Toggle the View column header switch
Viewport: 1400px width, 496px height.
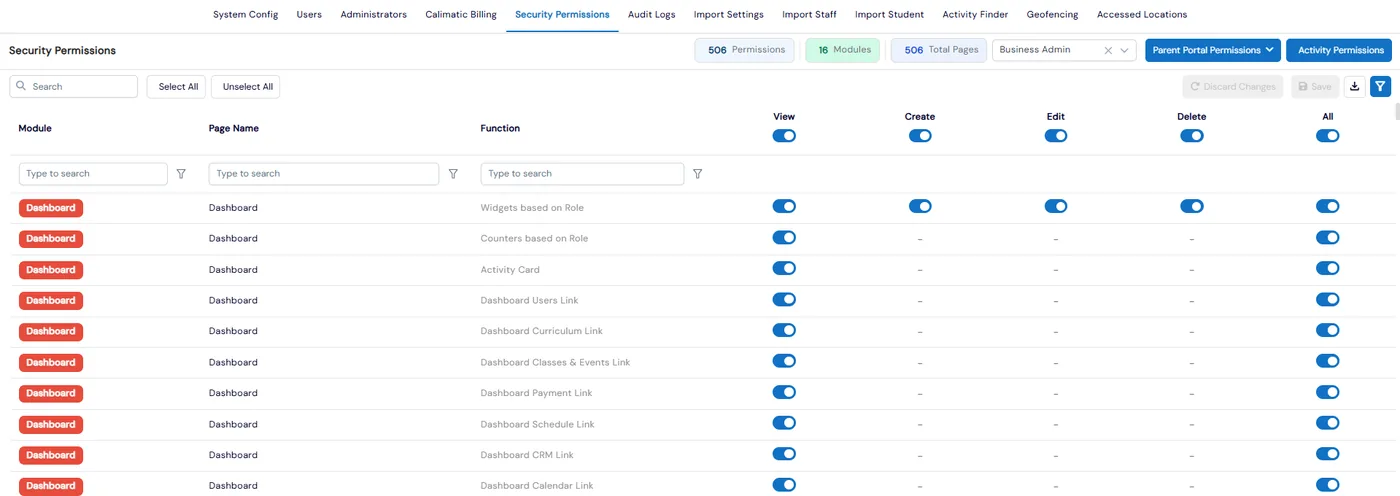(x=784, y=136)
